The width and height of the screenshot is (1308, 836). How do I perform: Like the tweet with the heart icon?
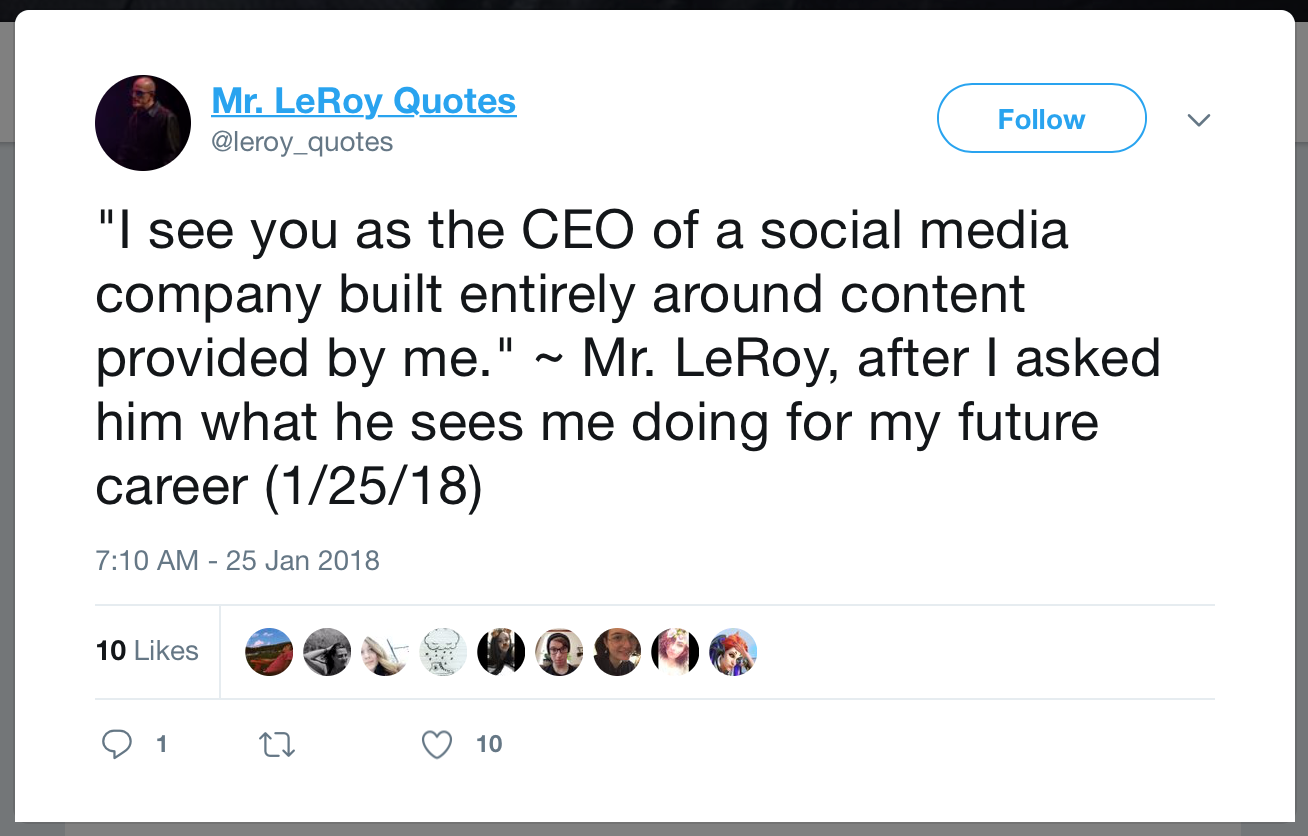[437, 744]
